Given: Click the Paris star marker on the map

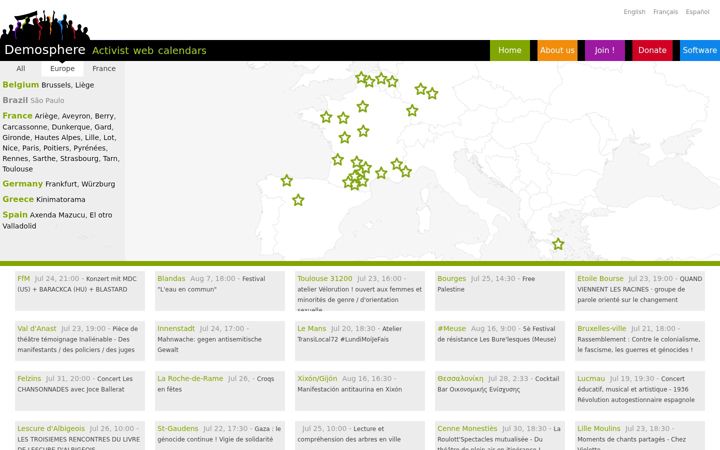Looking at the screenshot, I should [x=362, y=107].
